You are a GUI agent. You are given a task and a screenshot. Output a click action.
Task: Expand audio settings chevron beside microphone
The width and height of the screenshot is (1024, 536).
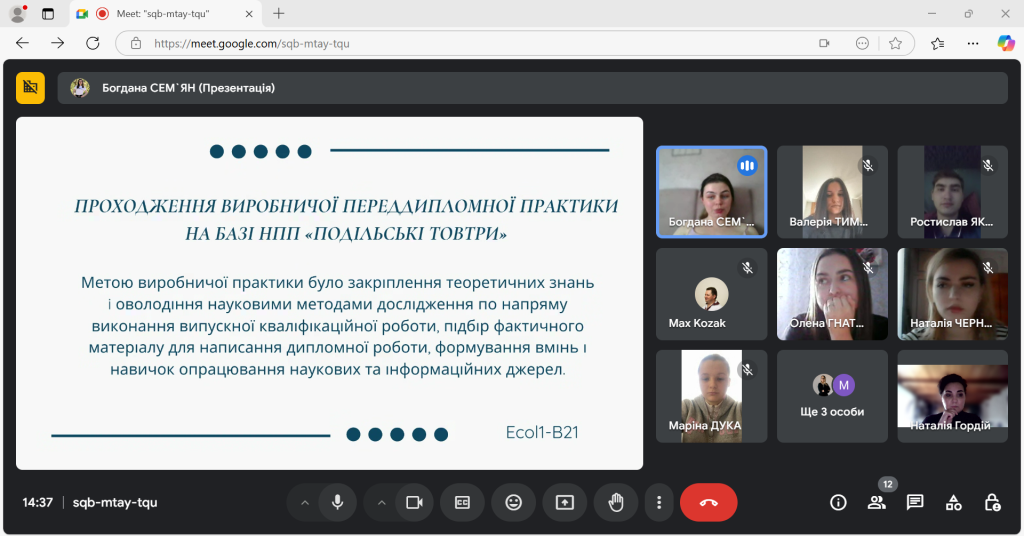click(x=305, y=502)
